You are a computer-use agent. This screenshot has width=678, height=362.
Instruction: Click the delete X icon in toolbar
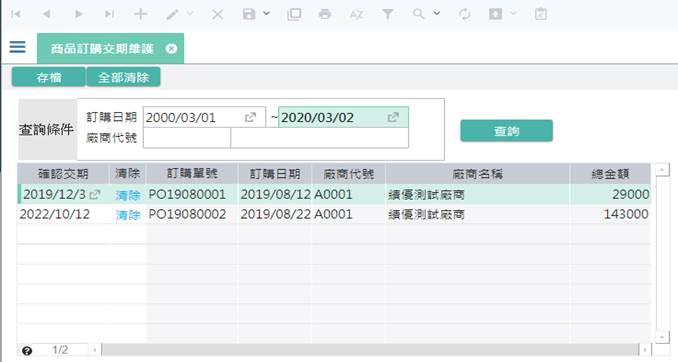tap(217, 14)
